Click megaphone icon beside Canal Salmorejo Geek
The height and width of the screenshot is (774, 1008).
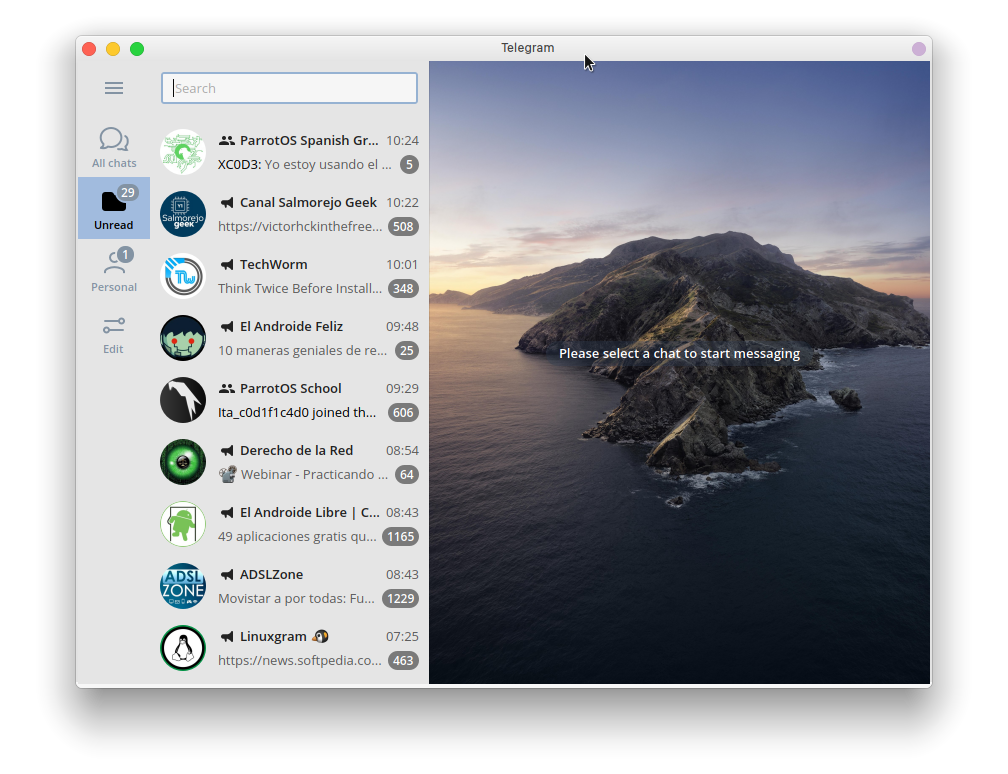tap(226, 202)
